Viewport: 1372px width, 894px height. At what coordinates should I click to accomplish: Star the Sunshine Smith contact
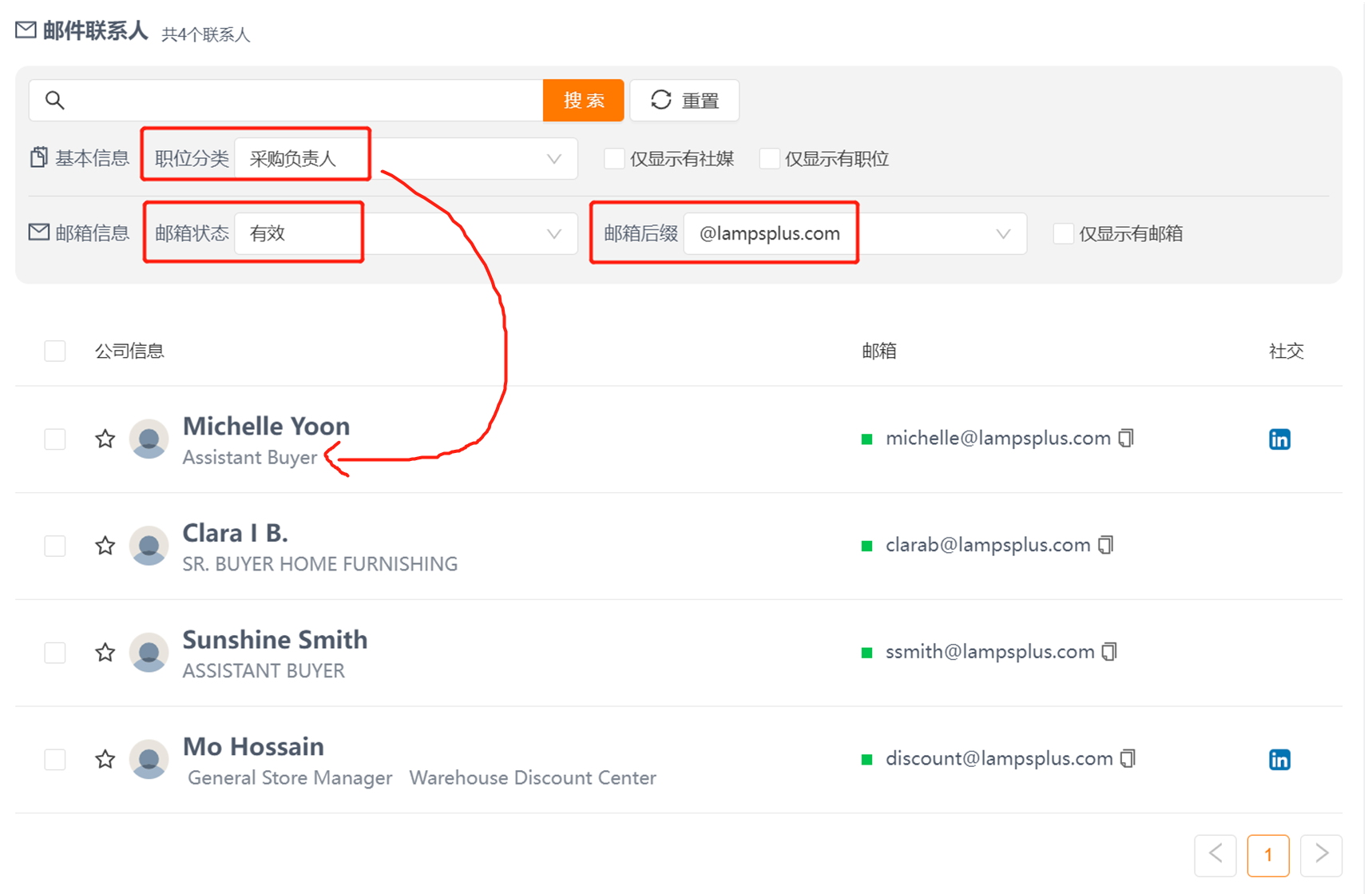pos(105,653)
